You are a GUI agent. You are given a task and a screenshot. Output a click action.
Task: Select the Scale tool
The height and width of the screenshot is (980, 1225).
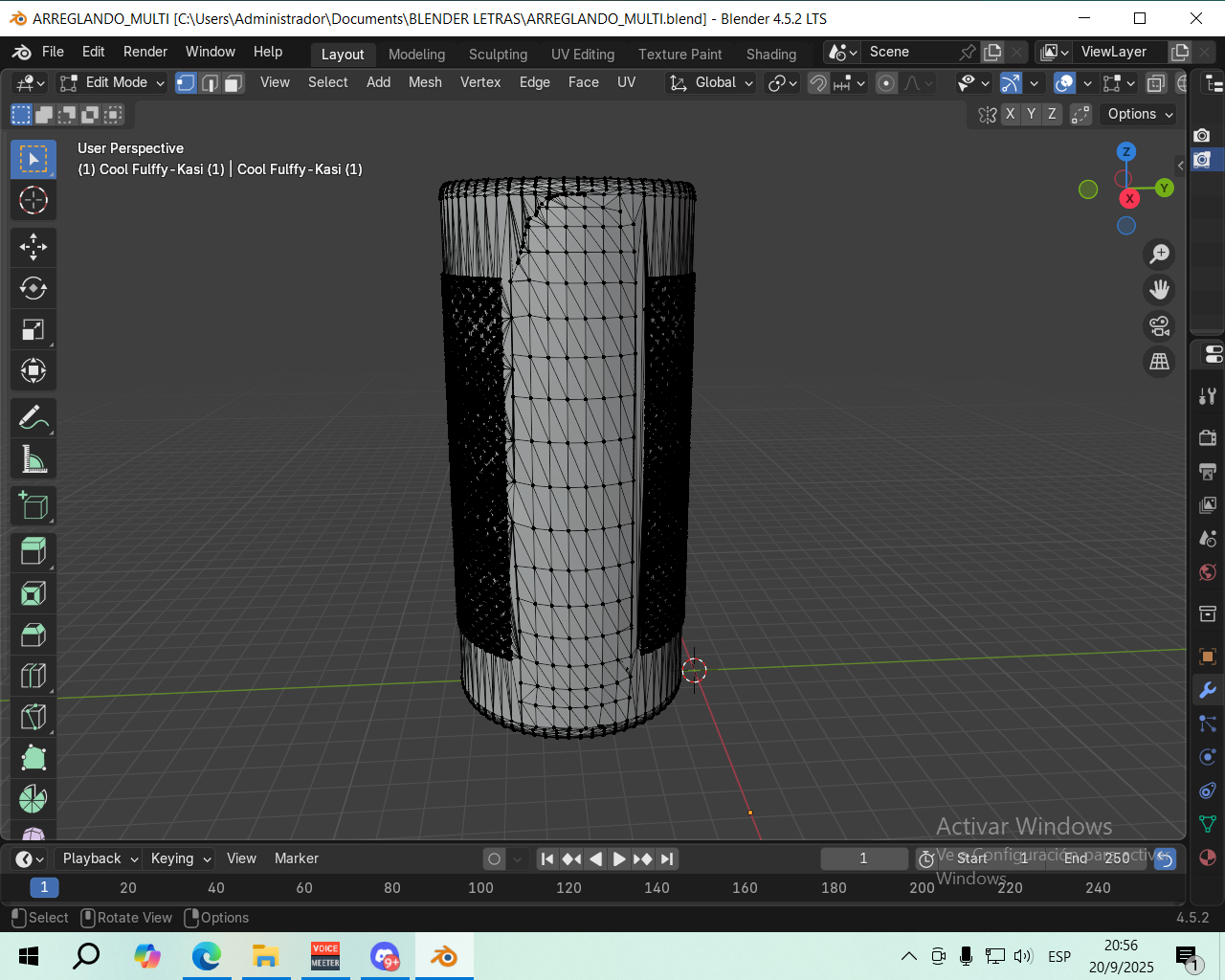click(x=33, y=330)
